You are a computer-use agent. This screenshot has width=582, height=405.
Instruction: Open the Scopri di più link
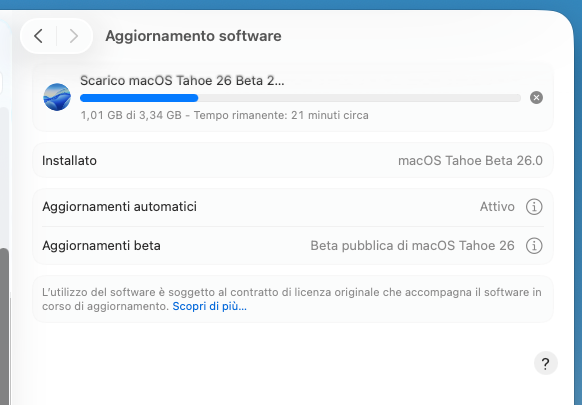click(209, 306)
